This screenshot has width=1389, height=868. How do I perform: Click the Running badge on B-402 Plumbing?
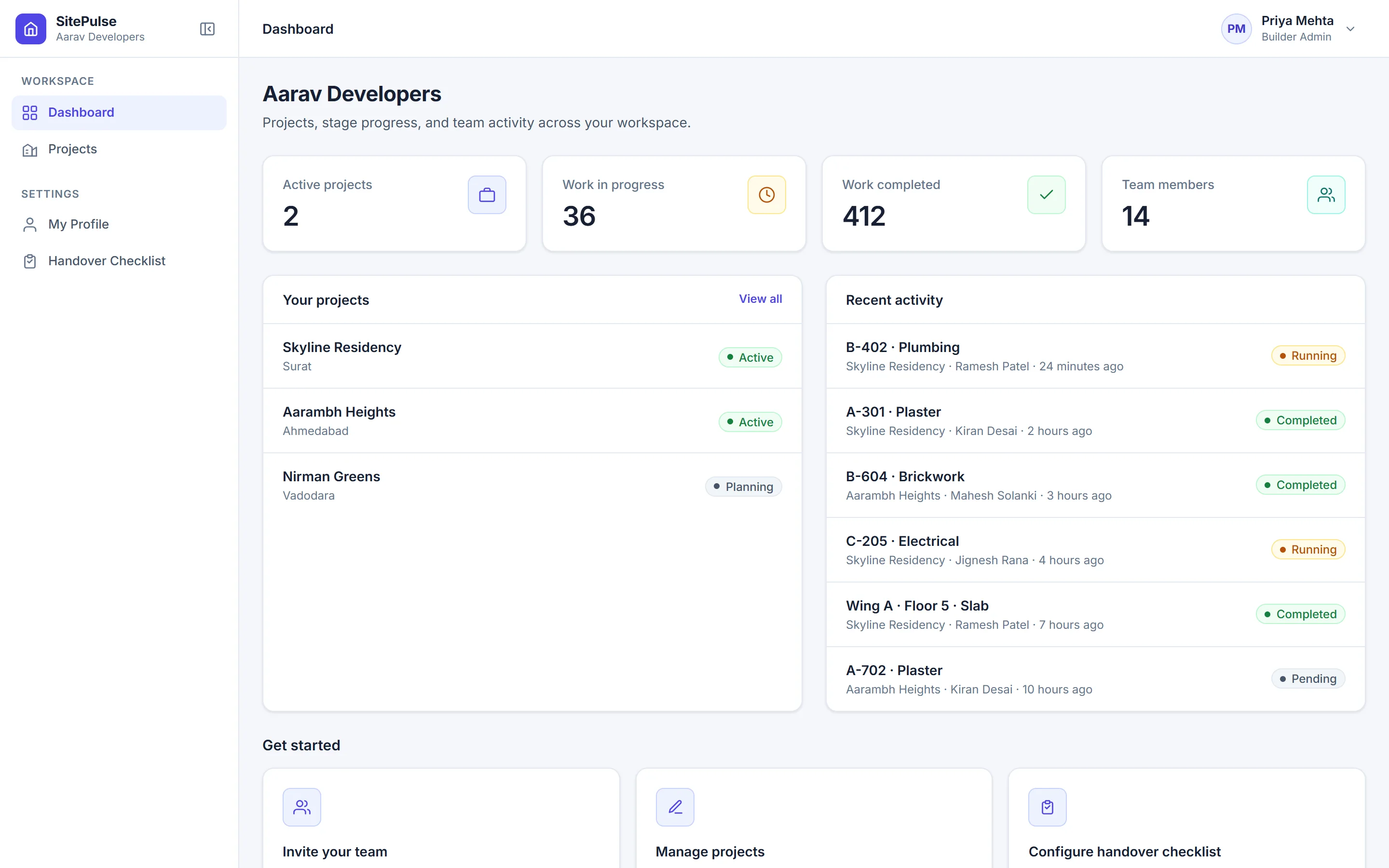point(1308,356)
